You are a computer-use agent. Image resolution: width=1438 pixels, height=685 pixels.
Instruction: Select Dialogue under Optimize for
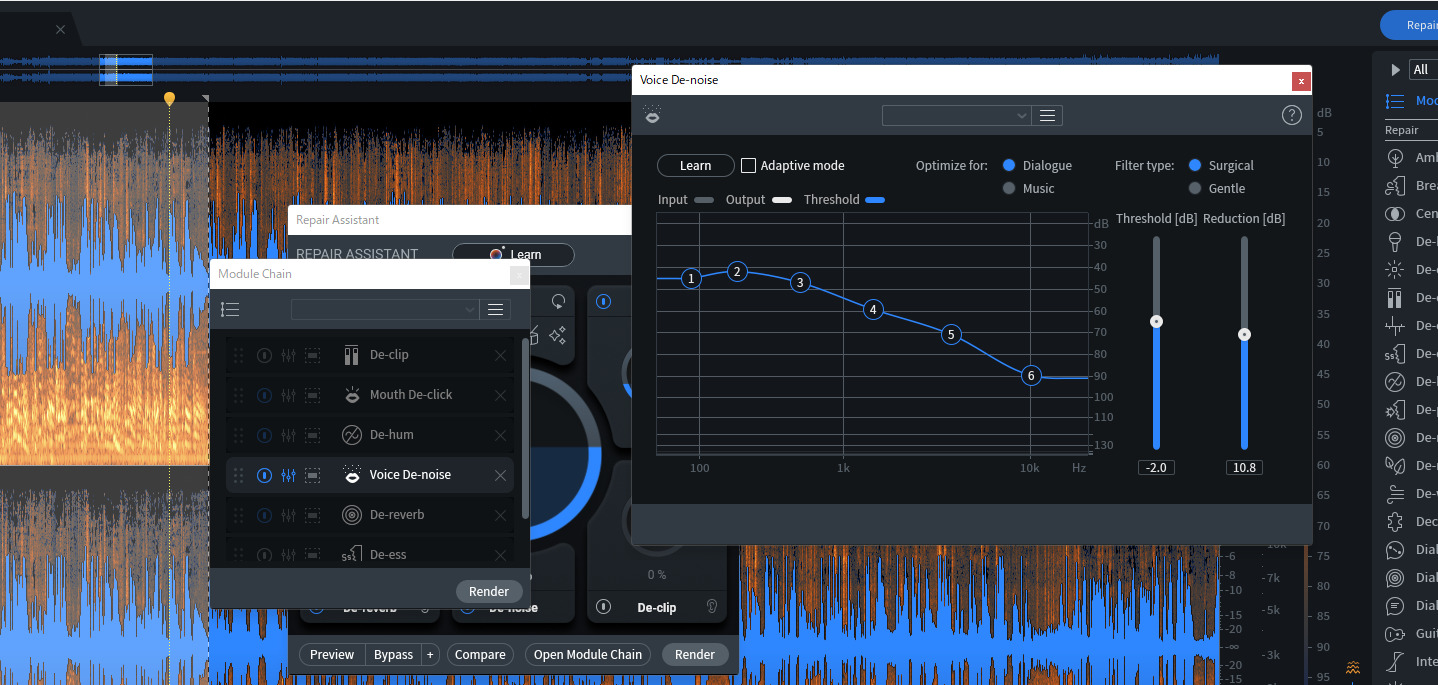[1009, 165]
